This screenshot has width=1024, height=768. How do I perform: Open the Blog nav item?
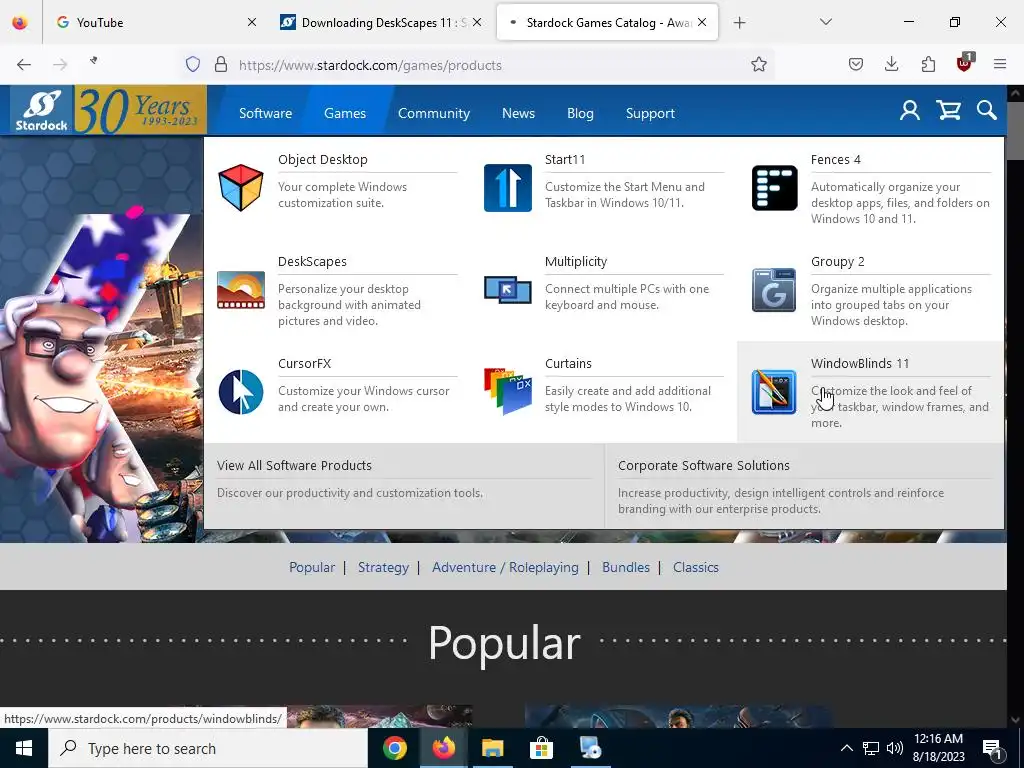[580, 113]
